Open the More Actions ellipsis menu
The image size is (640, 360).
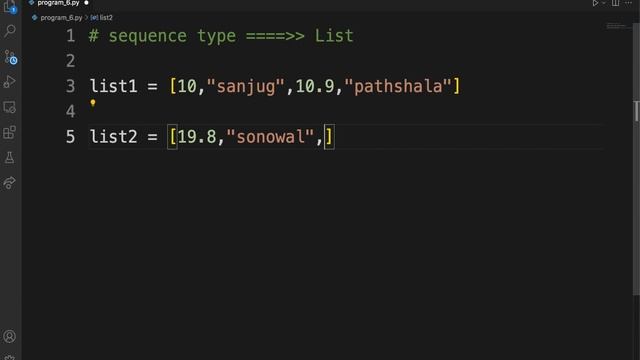pyautogui.click(x=628, y=3)
